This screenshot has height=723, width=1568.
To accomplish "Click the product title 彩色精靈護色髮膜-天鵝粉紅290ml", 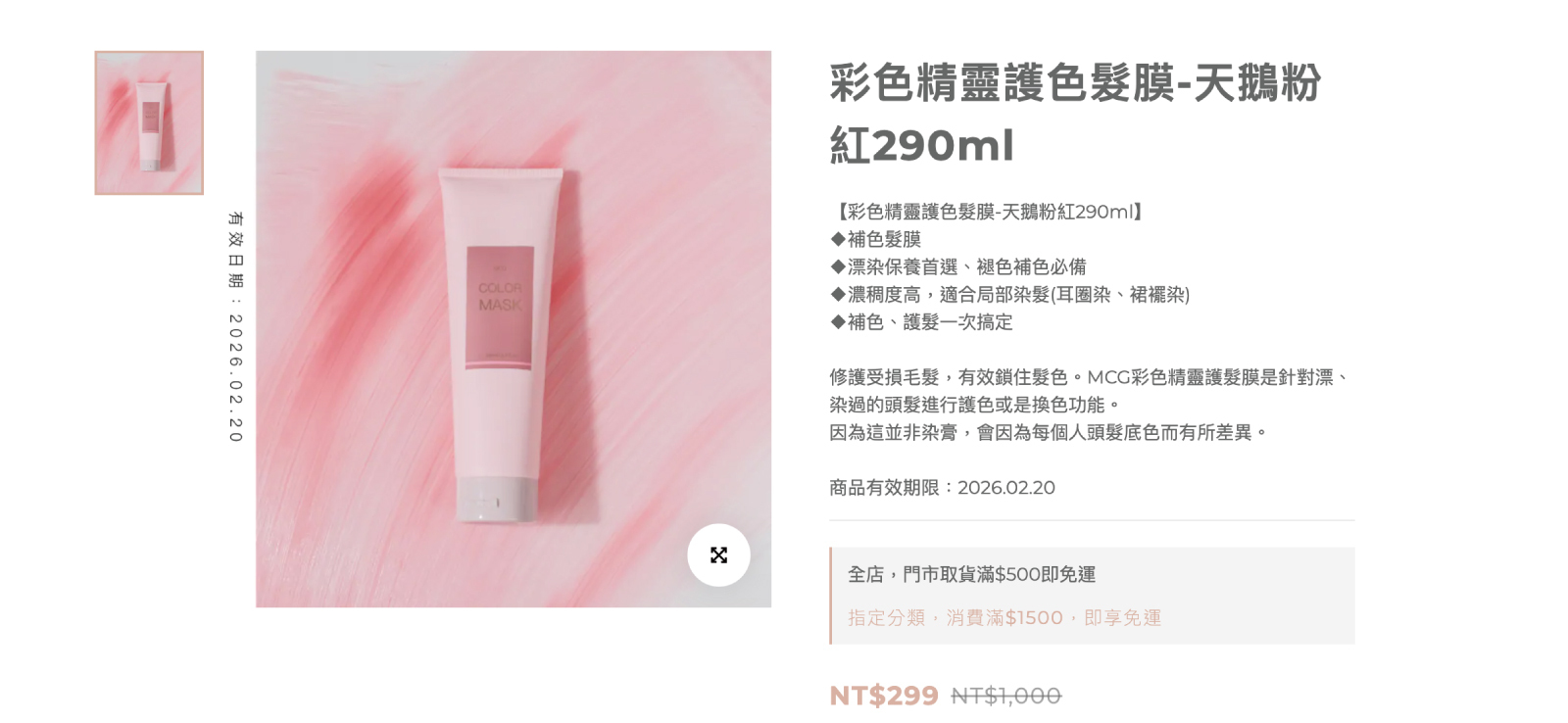I will coord(1075,114).
